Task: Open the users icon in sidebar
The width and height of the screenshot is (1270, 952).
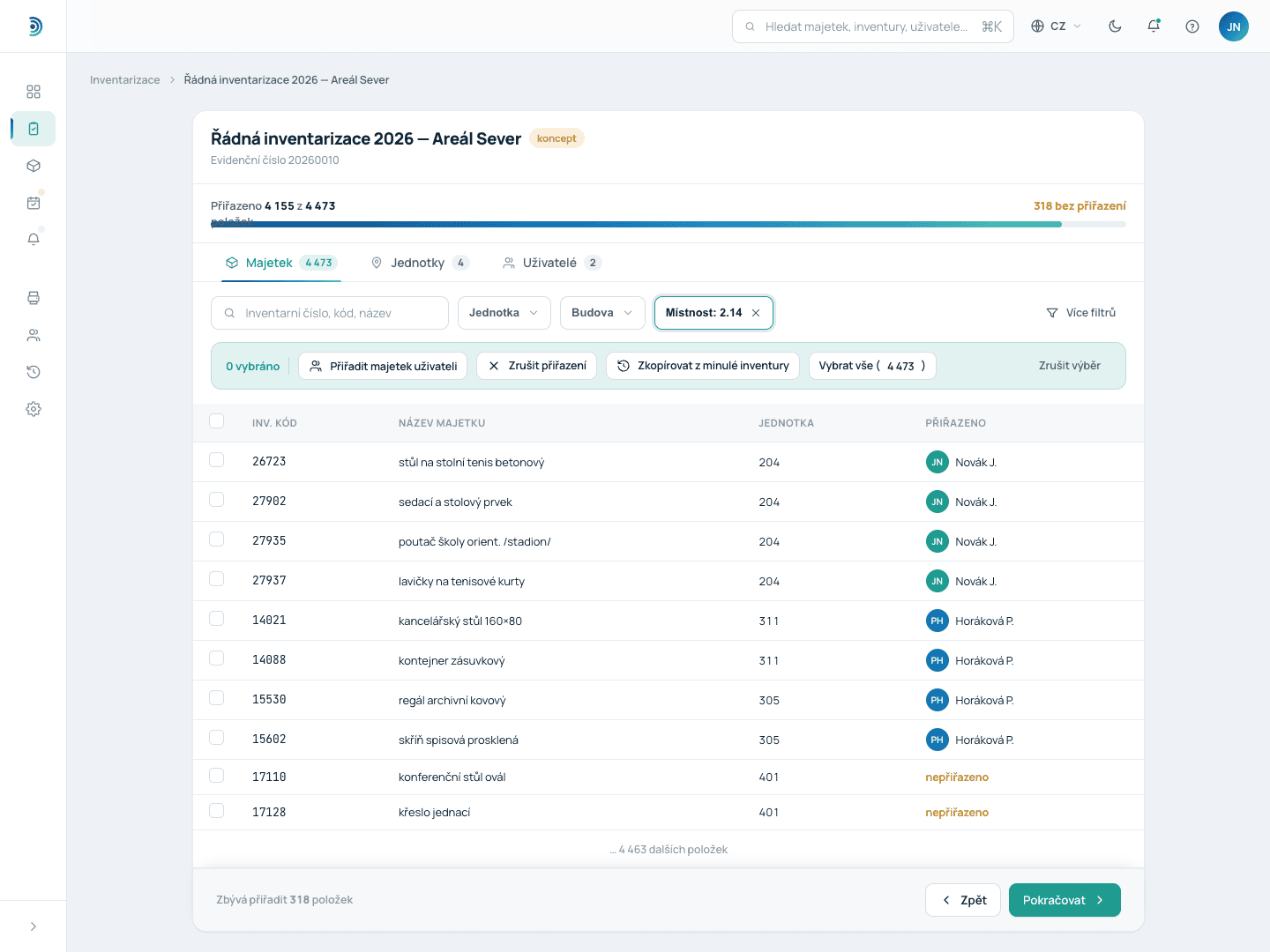Action: point(34,335)
